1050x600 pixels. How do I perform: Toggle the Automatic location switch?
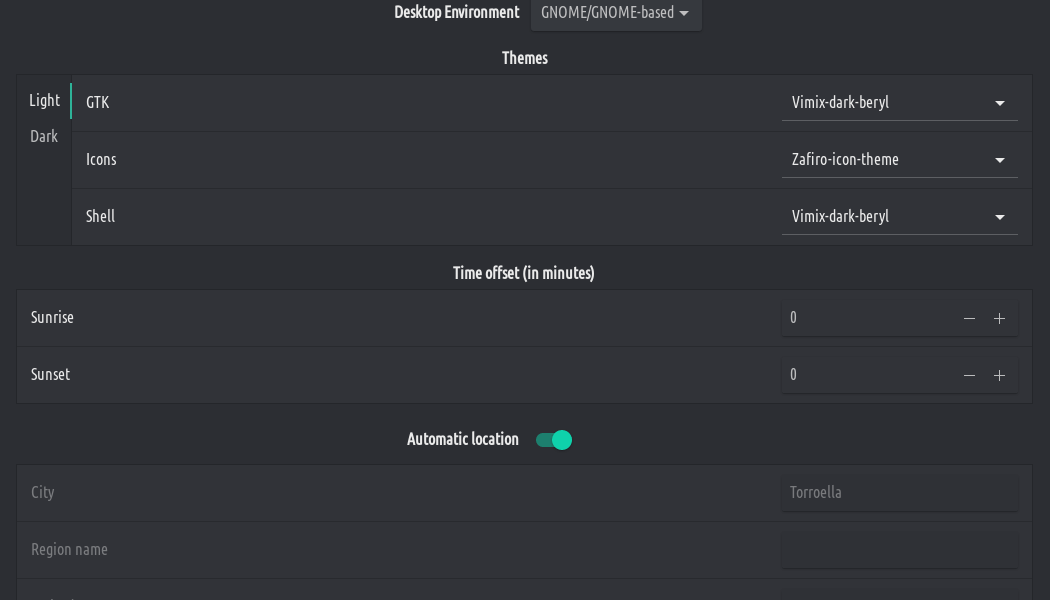[554, 440]
